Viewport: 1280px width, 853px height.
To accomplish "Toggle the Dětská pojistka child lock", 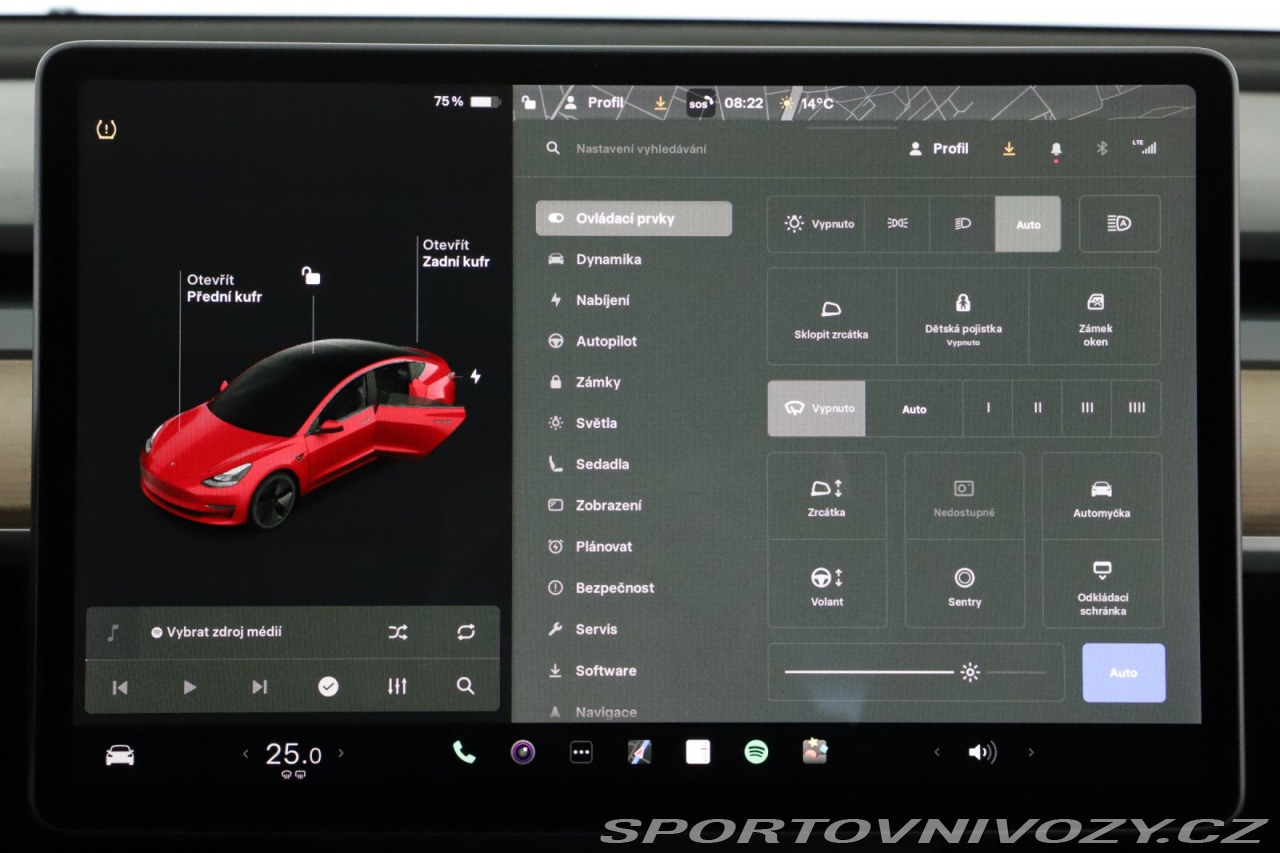I will (962, 316).
